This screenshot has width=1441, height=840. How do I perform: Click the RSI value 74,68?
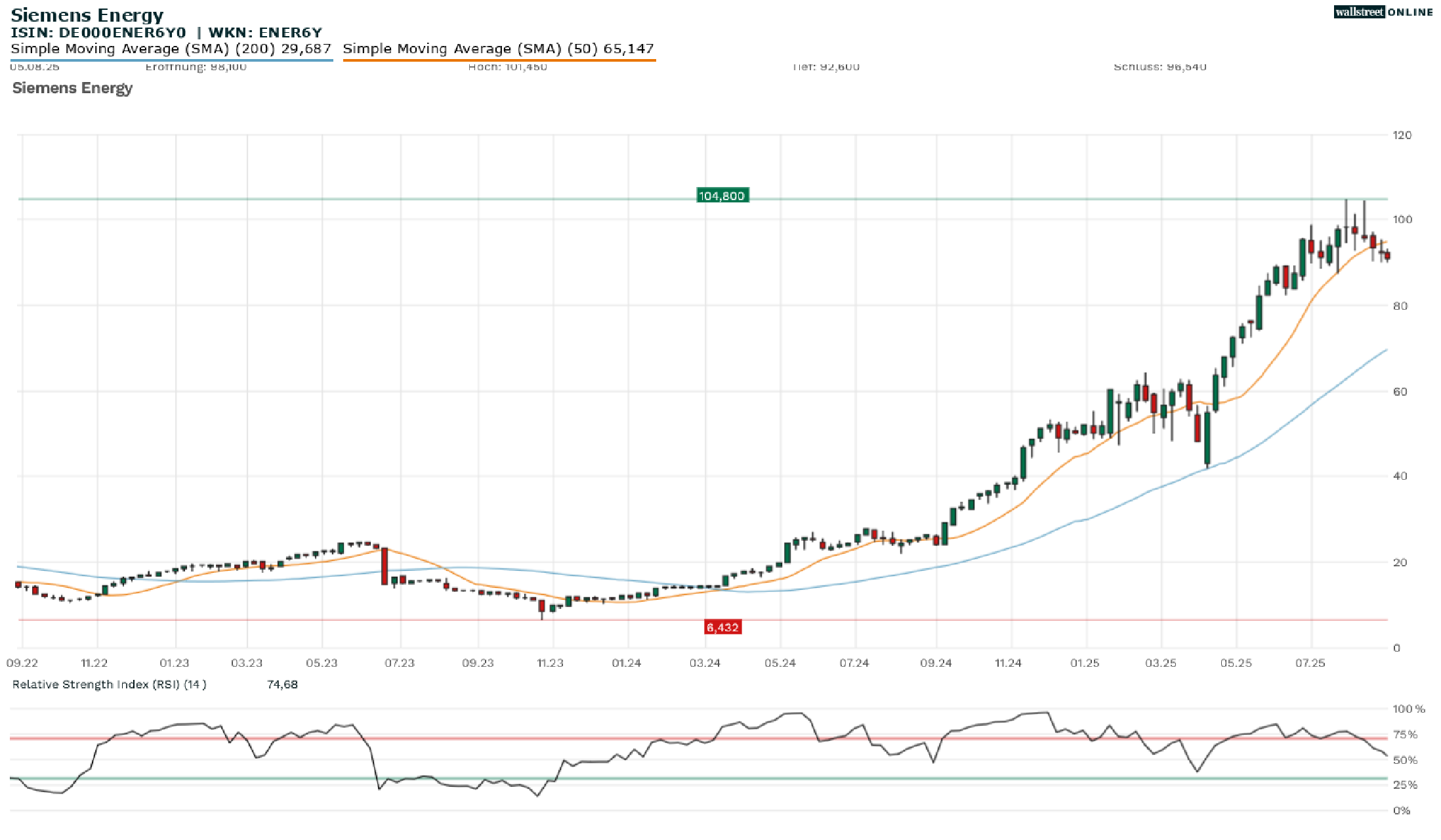(282, 684)
